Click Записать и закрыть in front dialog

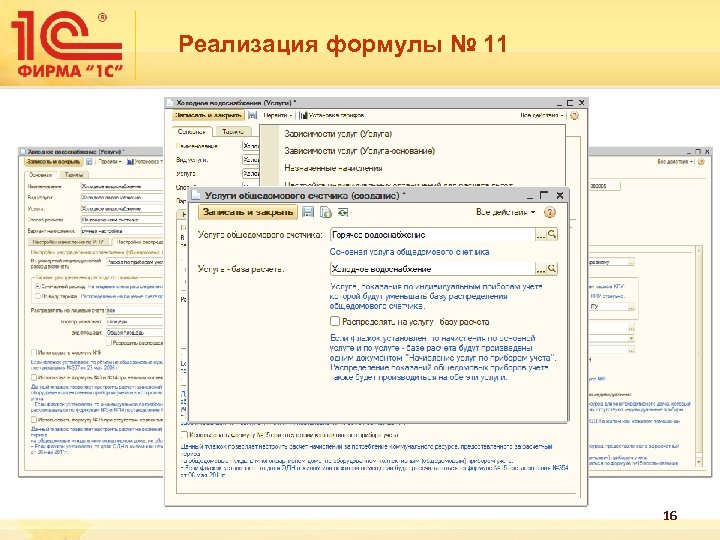(x=248, y=212)
